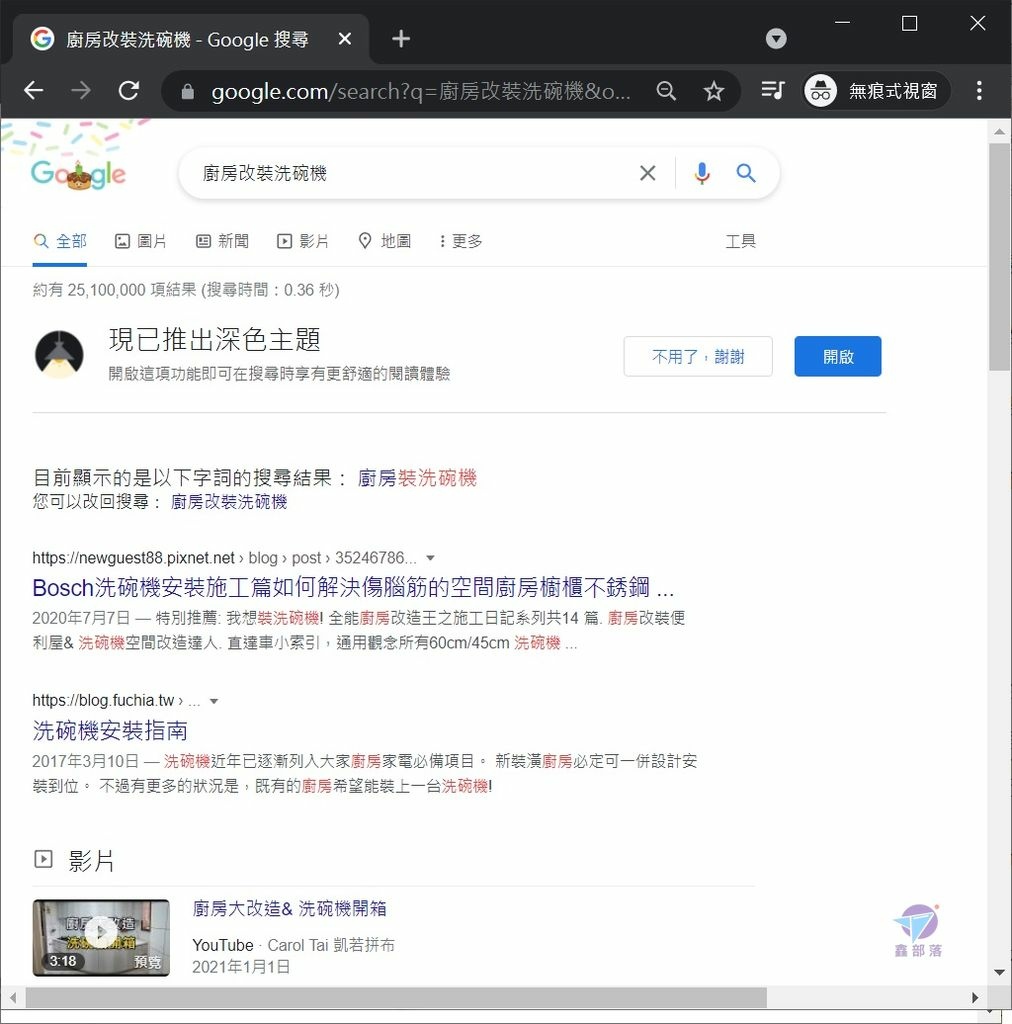Image resolution: width=1012 pixels, height=1024 pixels.
Task: Reload the current page
Action: (x=129, y=90)
